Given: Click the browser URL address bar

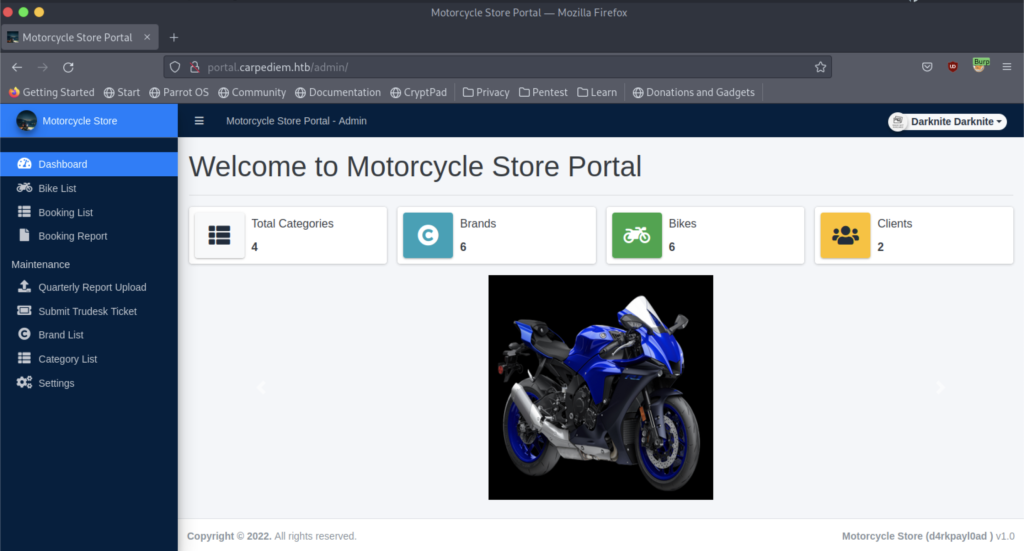Looking at the screenshot, I should click(500, 67).
